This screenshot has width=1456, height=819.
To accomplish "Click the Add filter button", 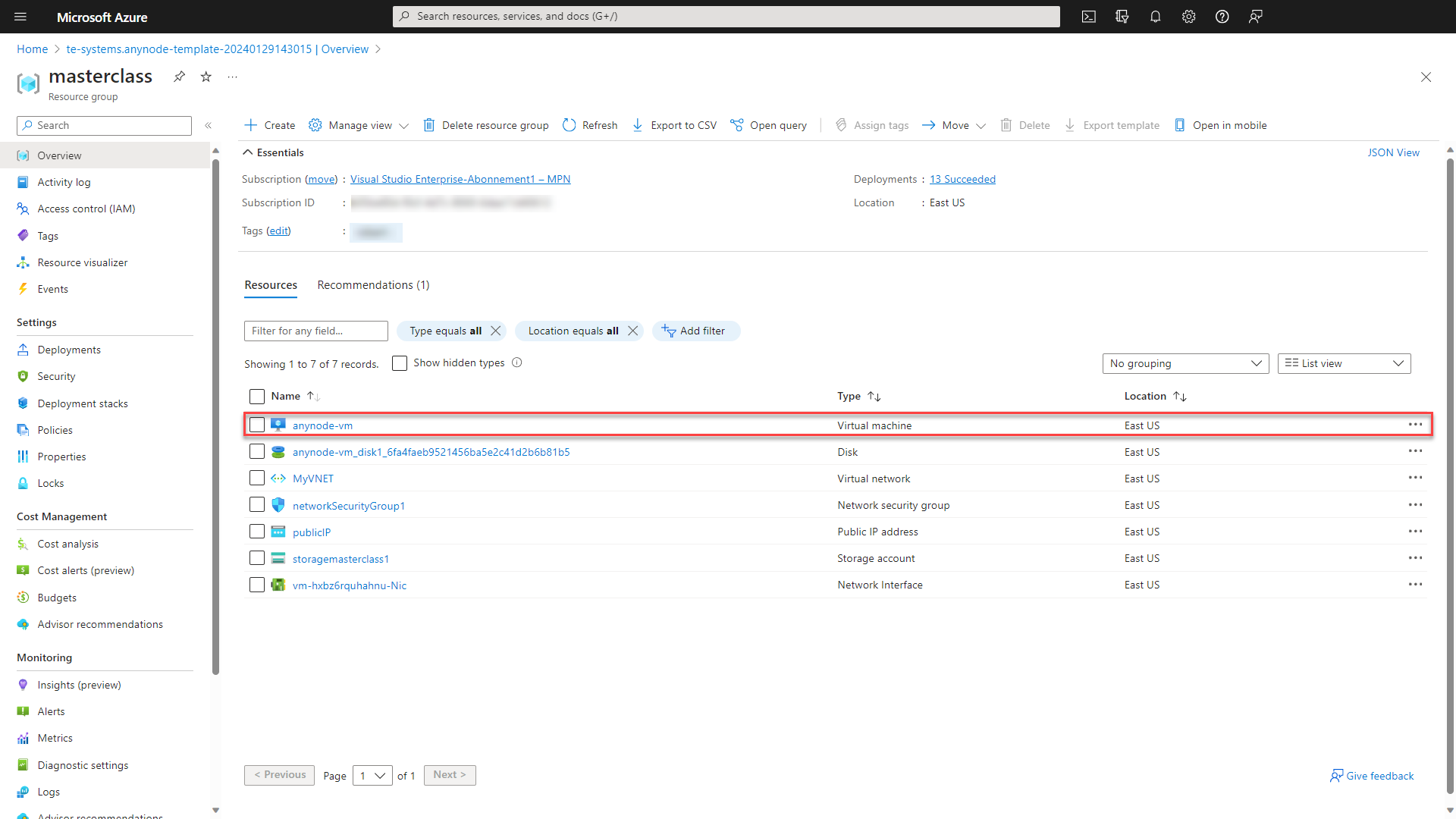I will click(695, 330).
